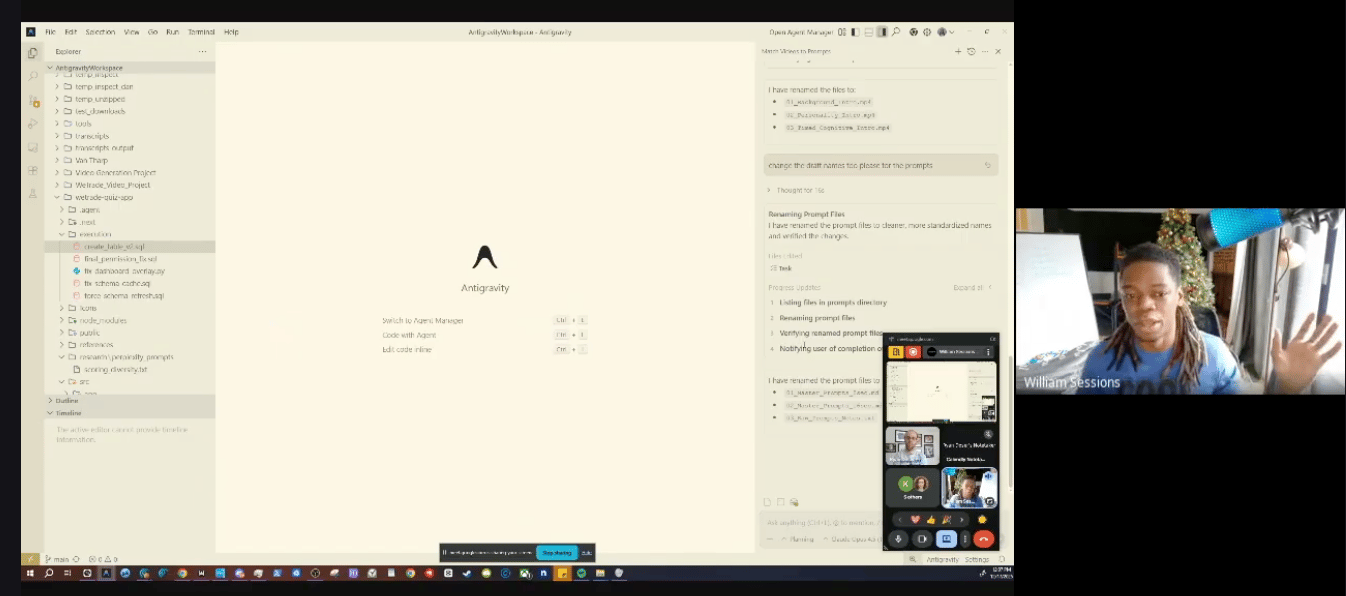Open the Run and Debug view
Screen dimensions: 1346x596
pos(33,124)
